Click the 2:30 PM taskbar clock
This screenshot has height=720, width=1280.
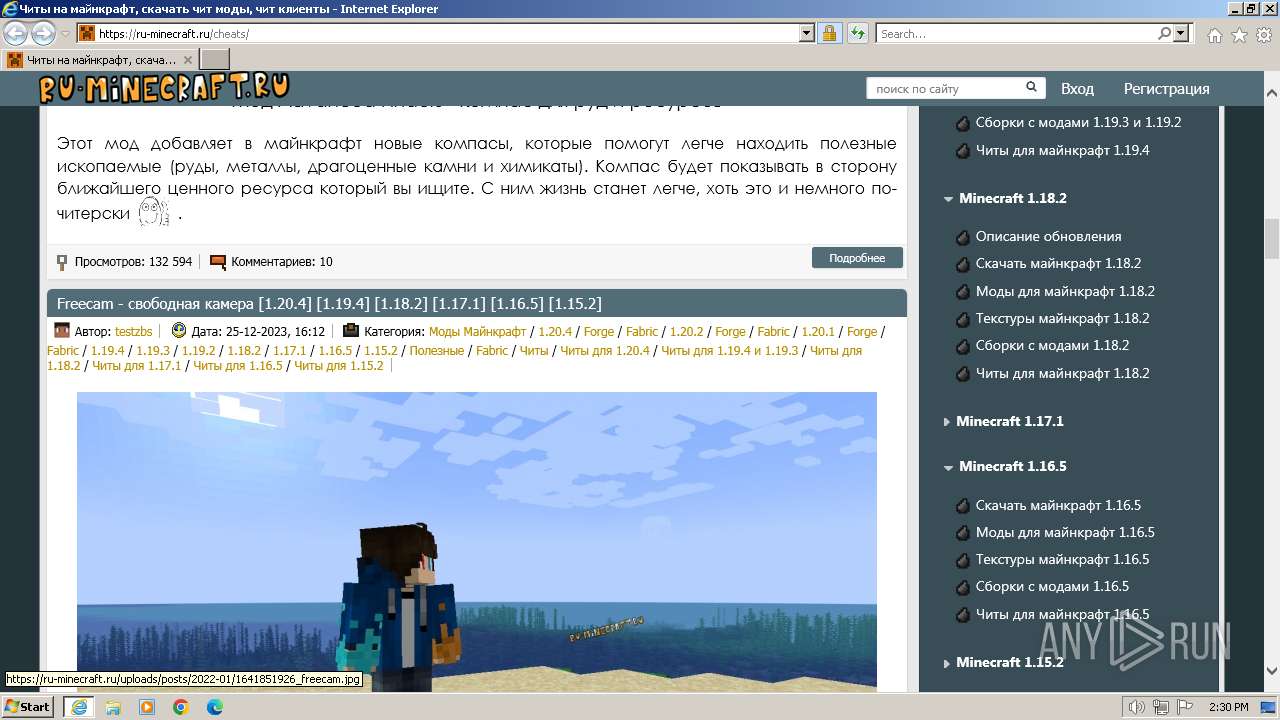point(1228,707)
